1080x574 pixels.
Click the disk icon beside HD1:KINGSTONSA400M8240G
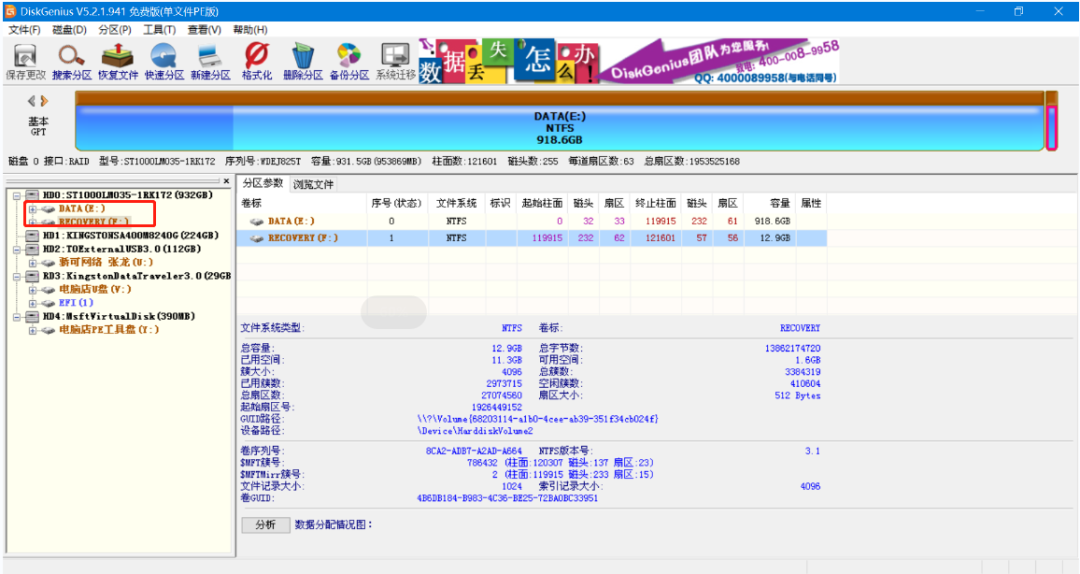pyautogui.click(x=32, y=236)
